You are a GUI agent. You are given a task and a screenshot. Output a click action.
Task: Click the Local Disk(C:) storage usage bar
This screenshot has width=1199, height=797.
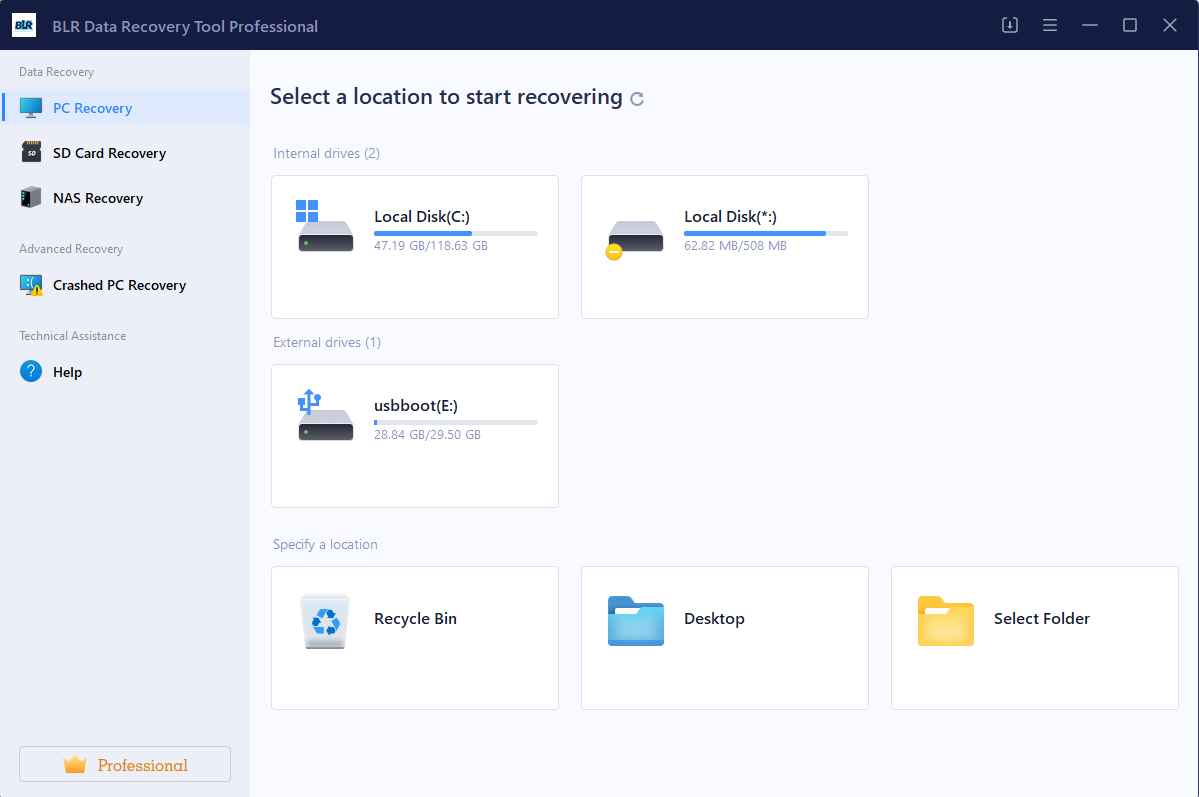(x=456, y=232)
